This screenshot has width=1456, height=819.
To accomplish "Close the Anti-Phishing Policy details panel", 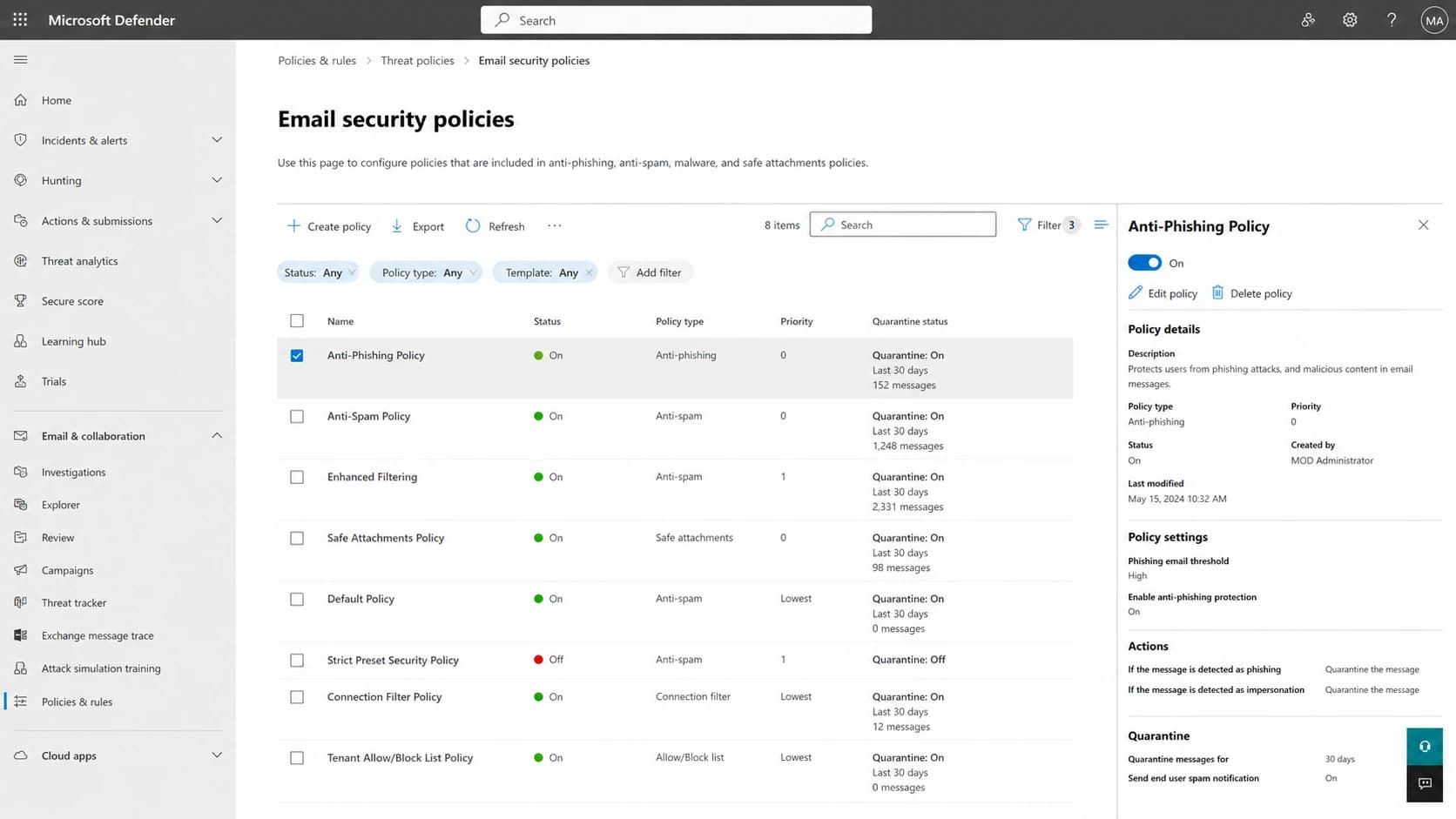I will click(1423, 225).
